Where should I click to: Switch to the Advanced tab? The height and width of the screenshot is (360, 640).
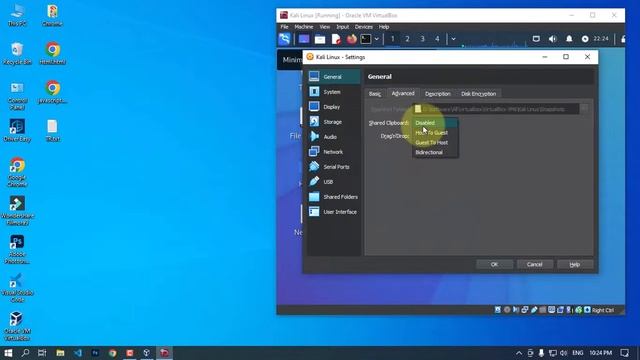(403, 93)
